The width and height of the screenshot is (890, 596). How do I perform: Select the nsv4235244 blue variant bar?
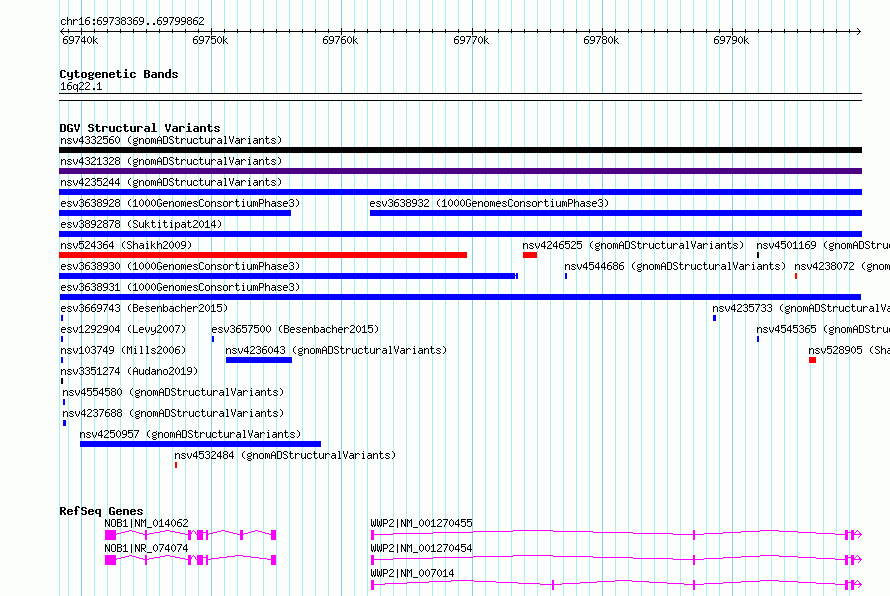(460, 192)
